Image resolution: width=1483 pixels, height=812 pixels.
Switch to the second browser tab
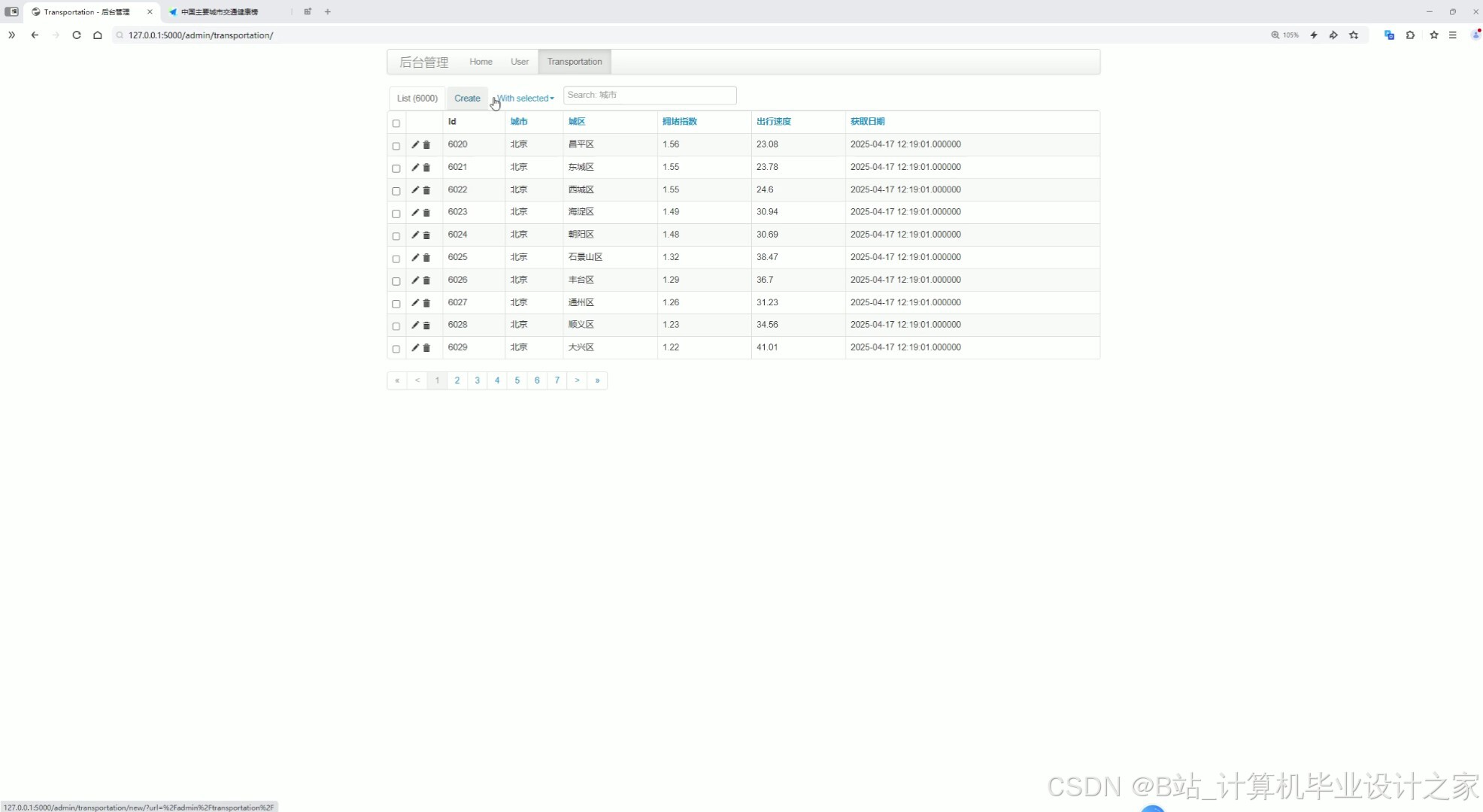226,12
